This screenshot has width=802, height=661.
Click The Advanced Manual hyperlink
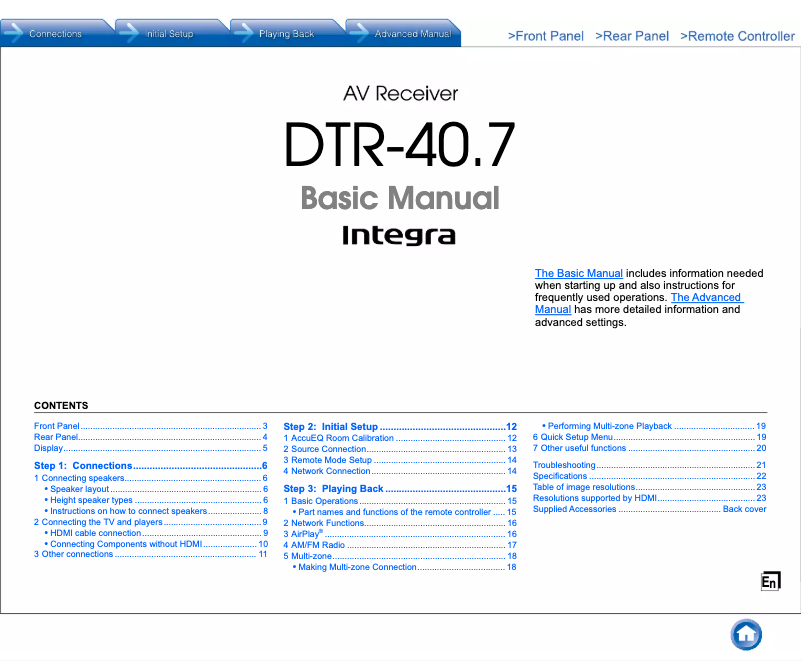(x=706, y=297)
